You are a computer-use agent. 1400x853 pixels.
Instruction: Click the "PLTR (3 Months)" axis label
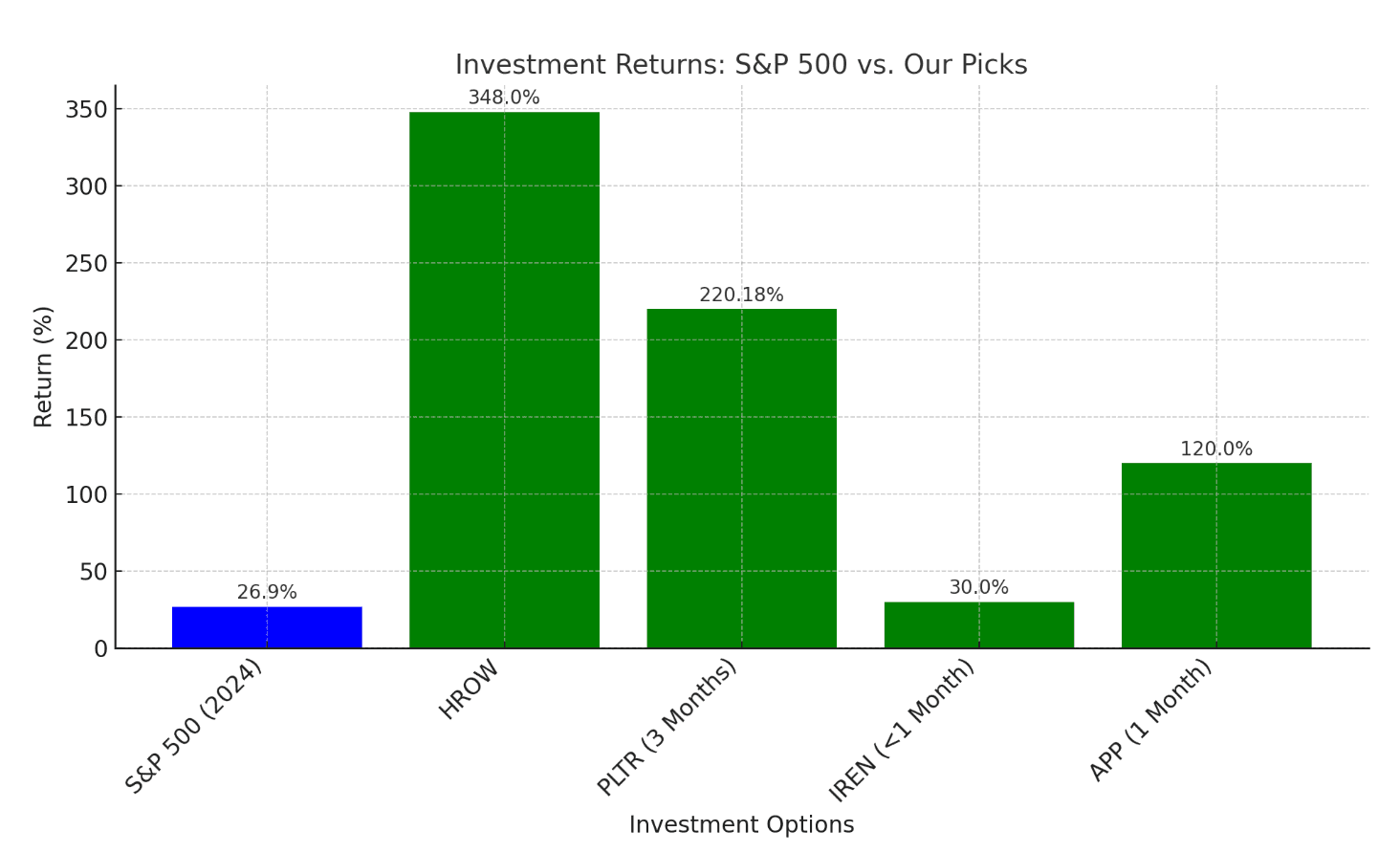point(667,727)
